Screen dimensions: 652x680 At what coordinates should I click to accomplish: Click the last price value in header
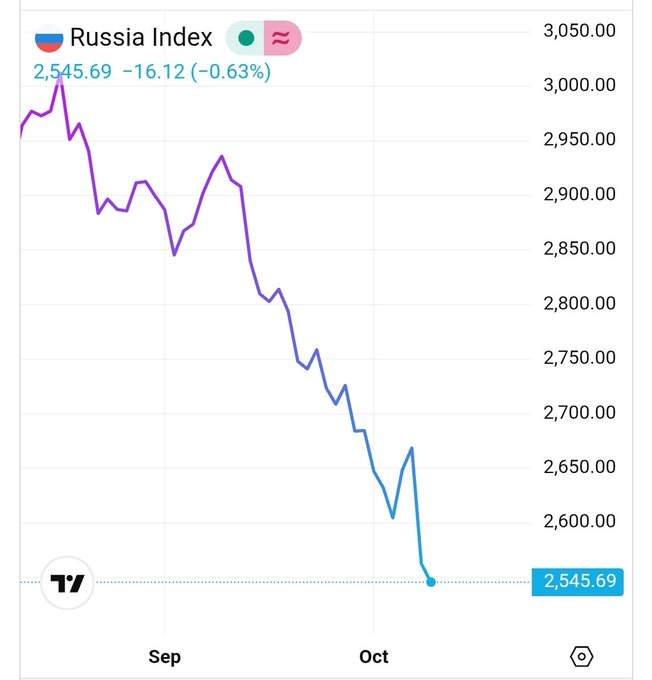(72, 72)
